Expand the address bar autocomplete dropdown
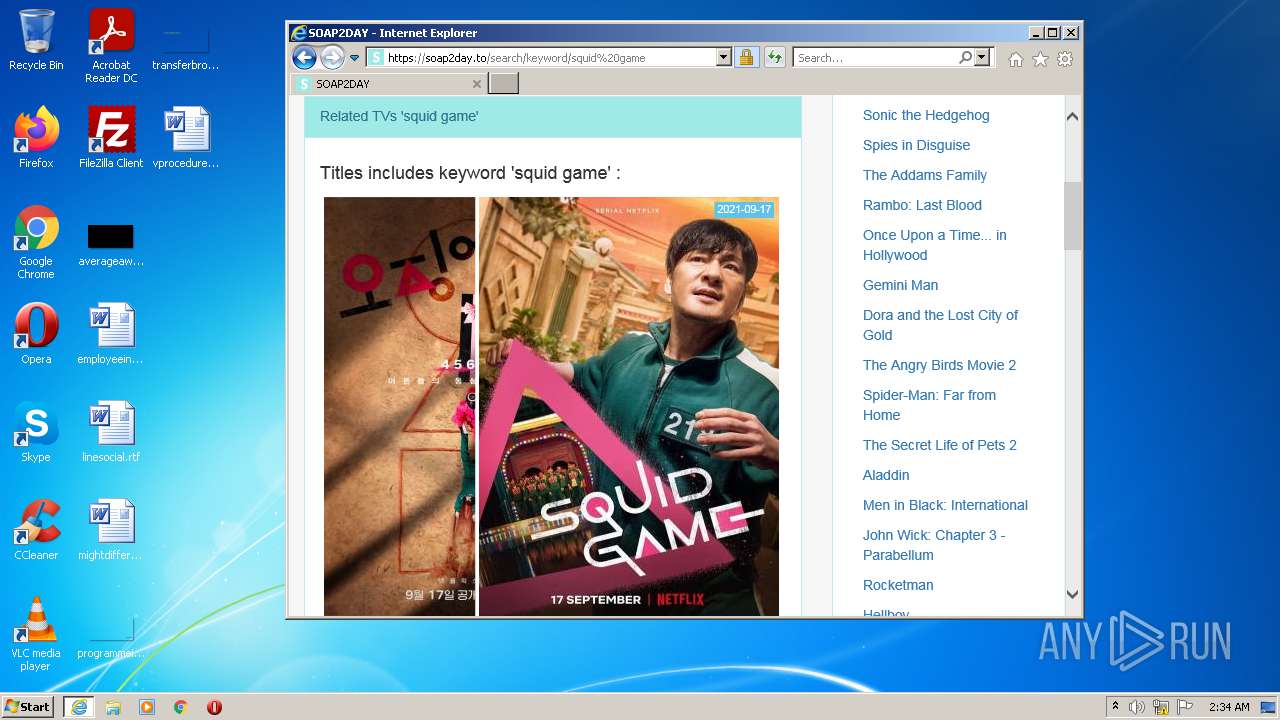This screenshot has height=720, width=1280. point(724,58)
